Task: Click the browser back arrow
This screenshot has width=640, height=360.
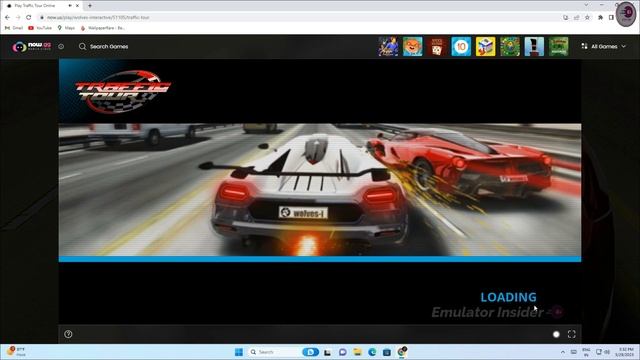Action: [x=7, y=18]
